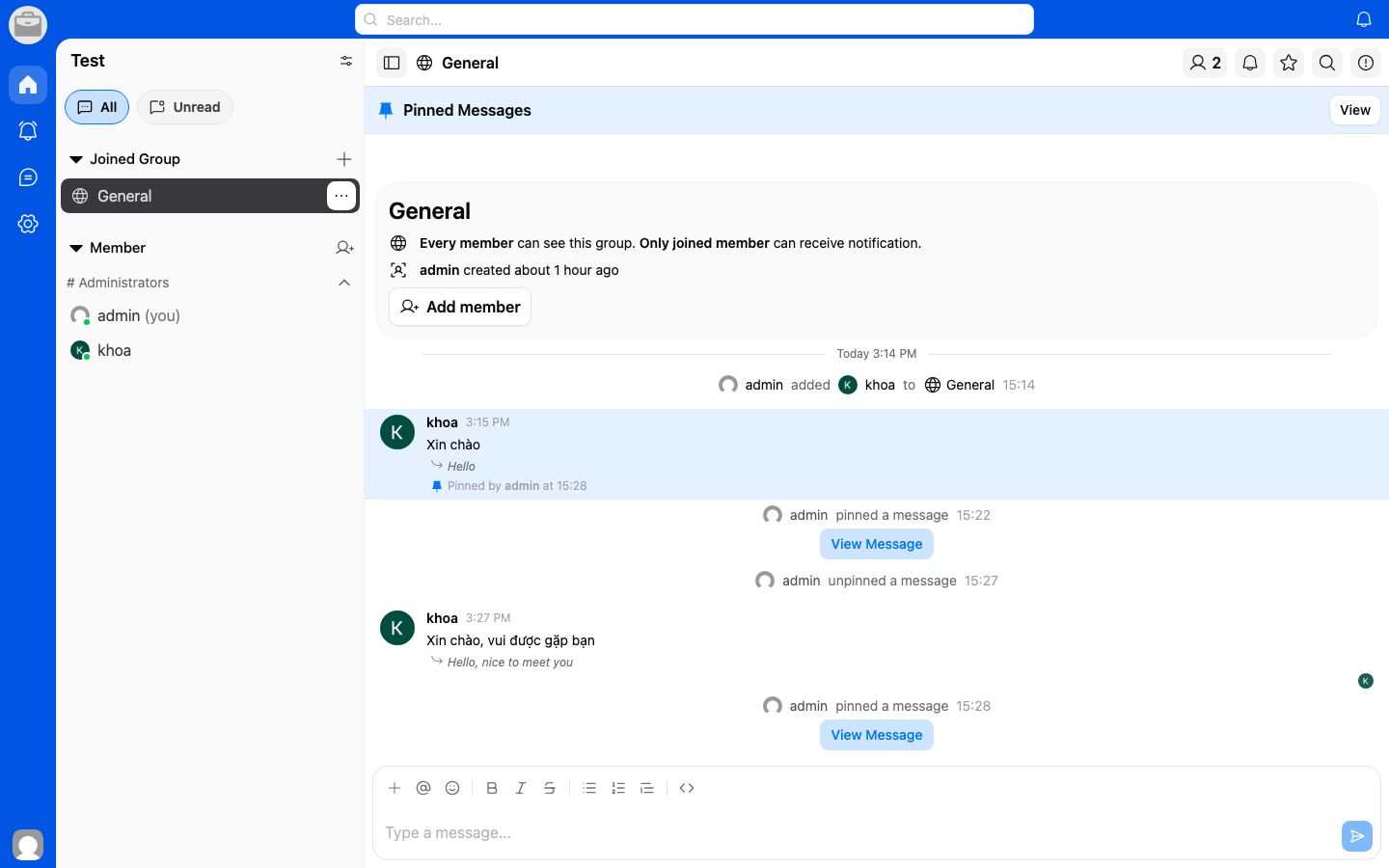Screen dimensions: 1389x868
Task: Invite member icon next to Member header
Action: 344,248
